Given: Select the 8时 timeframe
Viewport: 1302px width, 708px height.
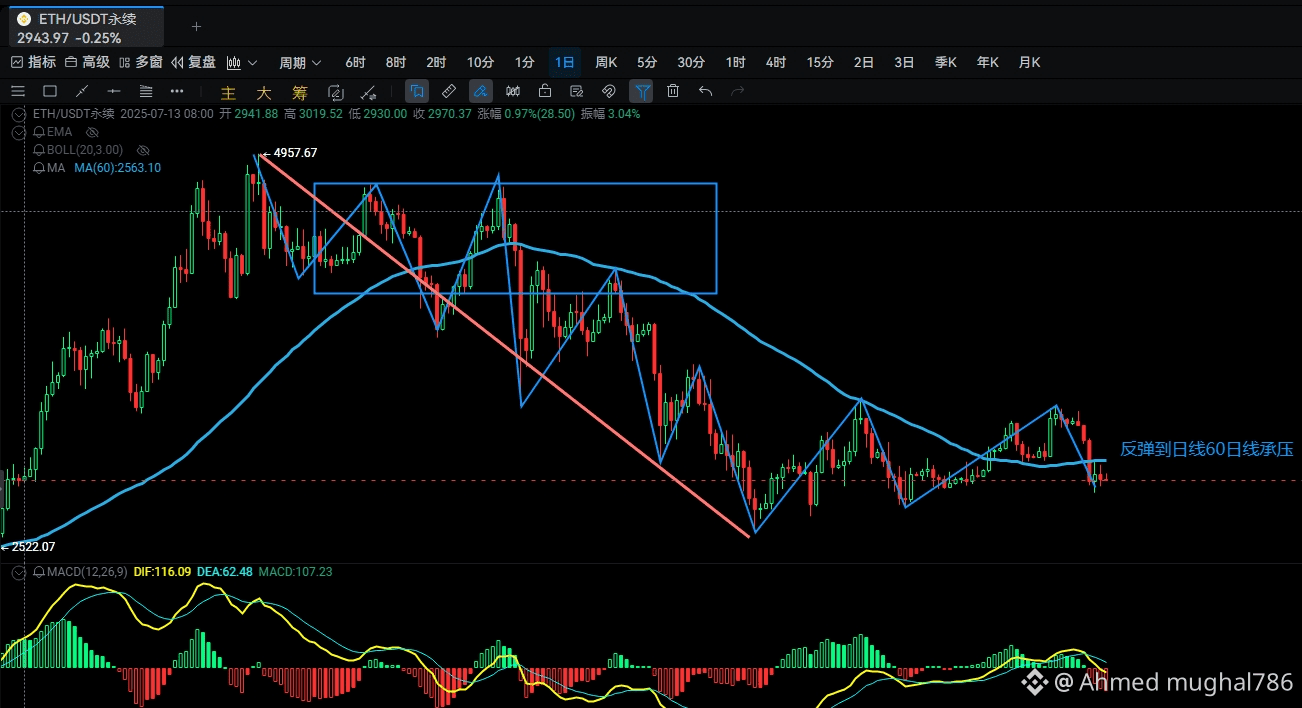Looking at the screenshot, I should click(x=396, y=62).
